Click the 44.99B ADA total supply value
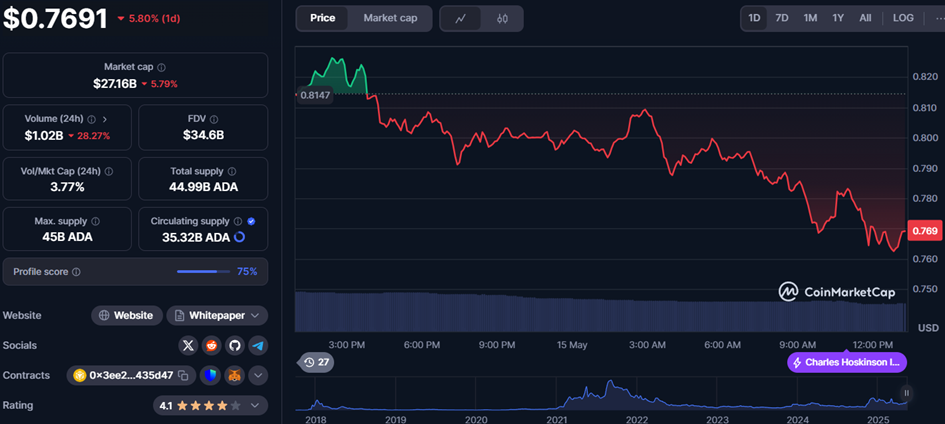This screenshot has height=424, width=945. coord(204,187)
